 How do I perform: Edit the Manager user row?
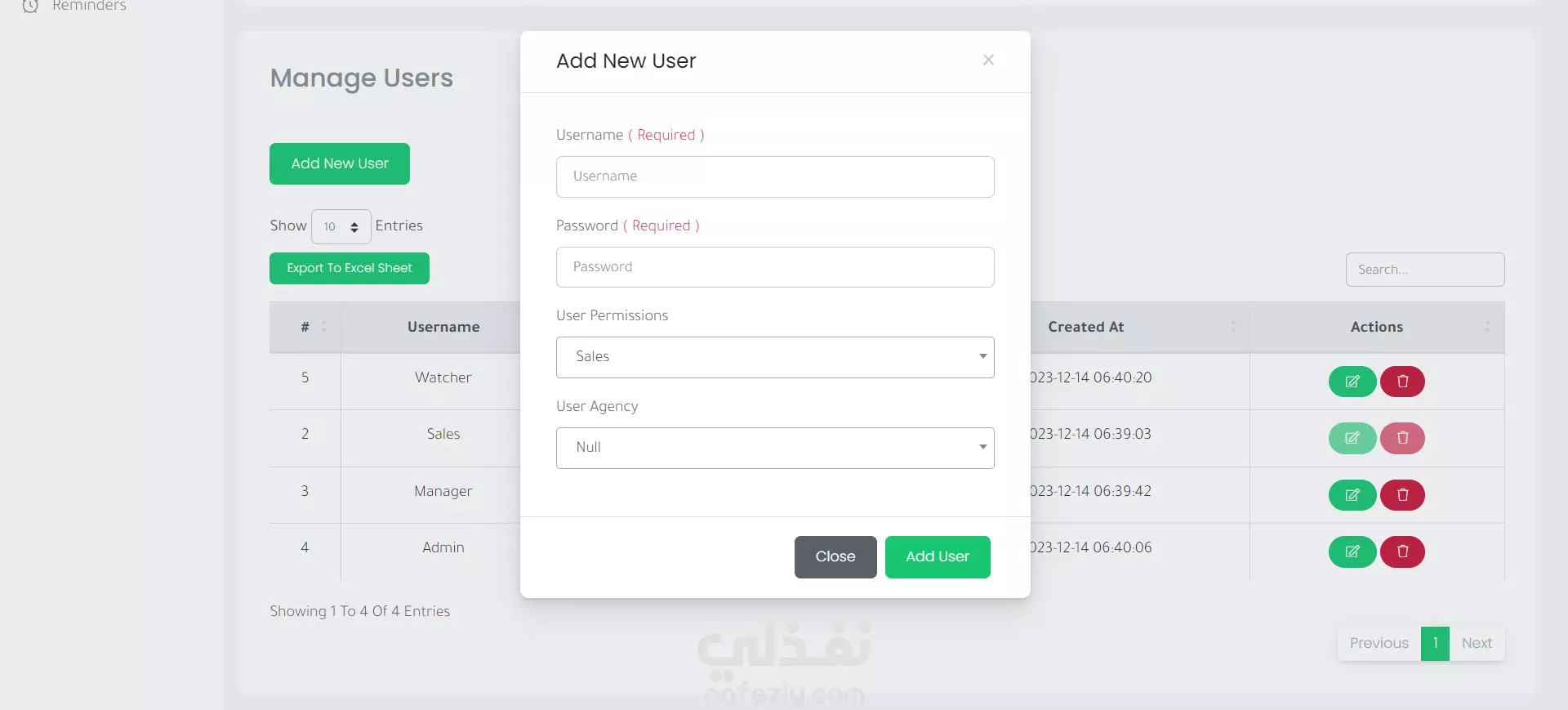tap(1352, 495)
